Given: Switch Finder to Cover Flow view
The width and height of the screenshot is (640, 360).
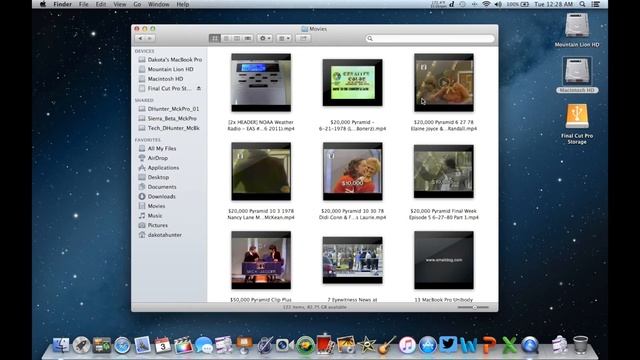Looking at the screenshot, I should point(248,38).
